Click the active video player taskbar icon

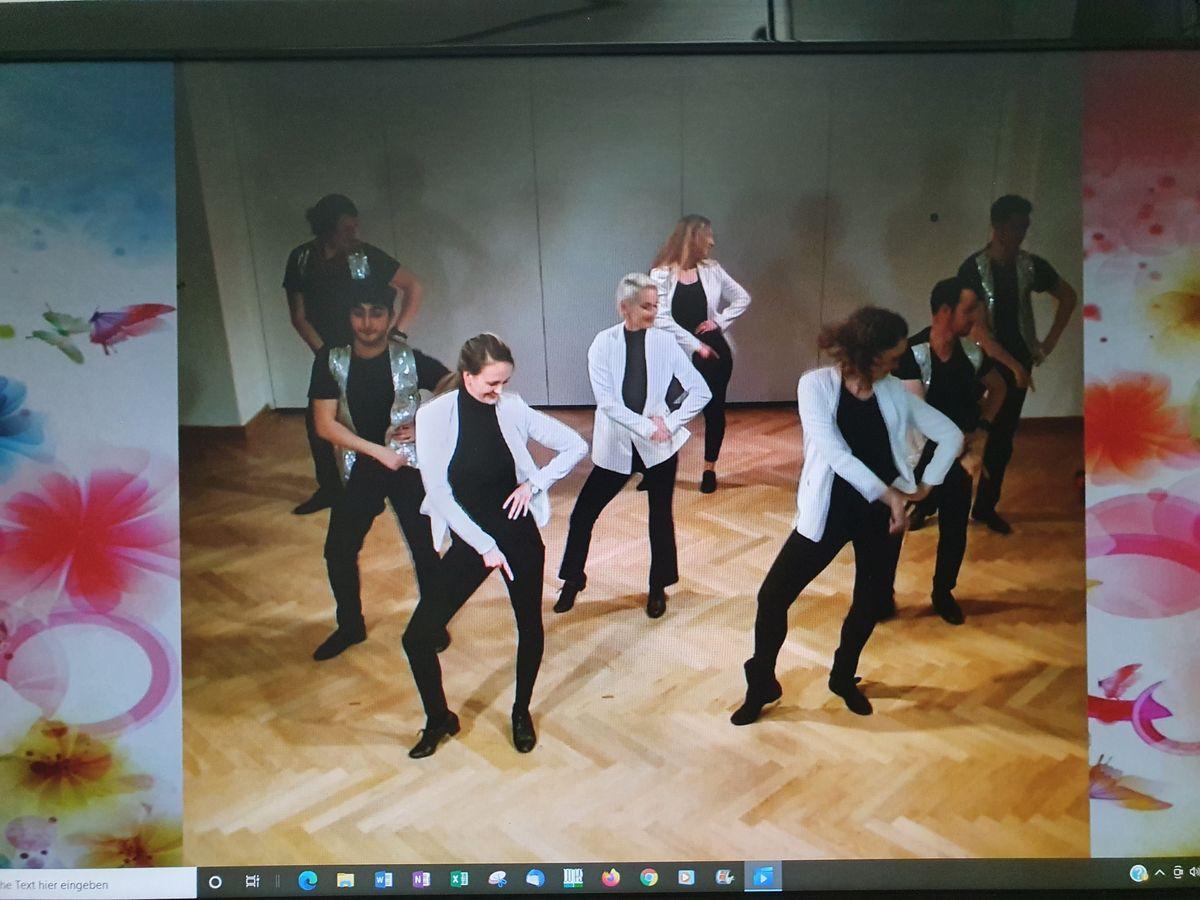763,877
